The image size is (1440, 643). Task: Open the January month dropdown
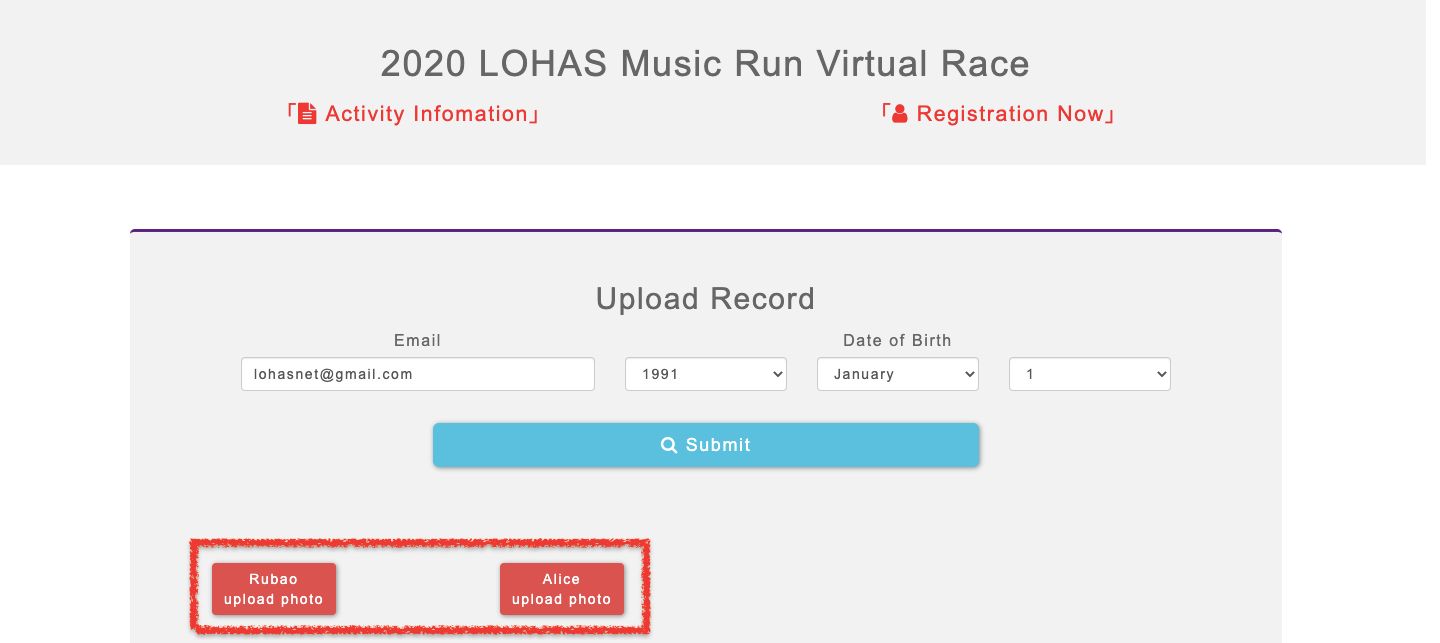pyautogui.click(x=898, y=374)
